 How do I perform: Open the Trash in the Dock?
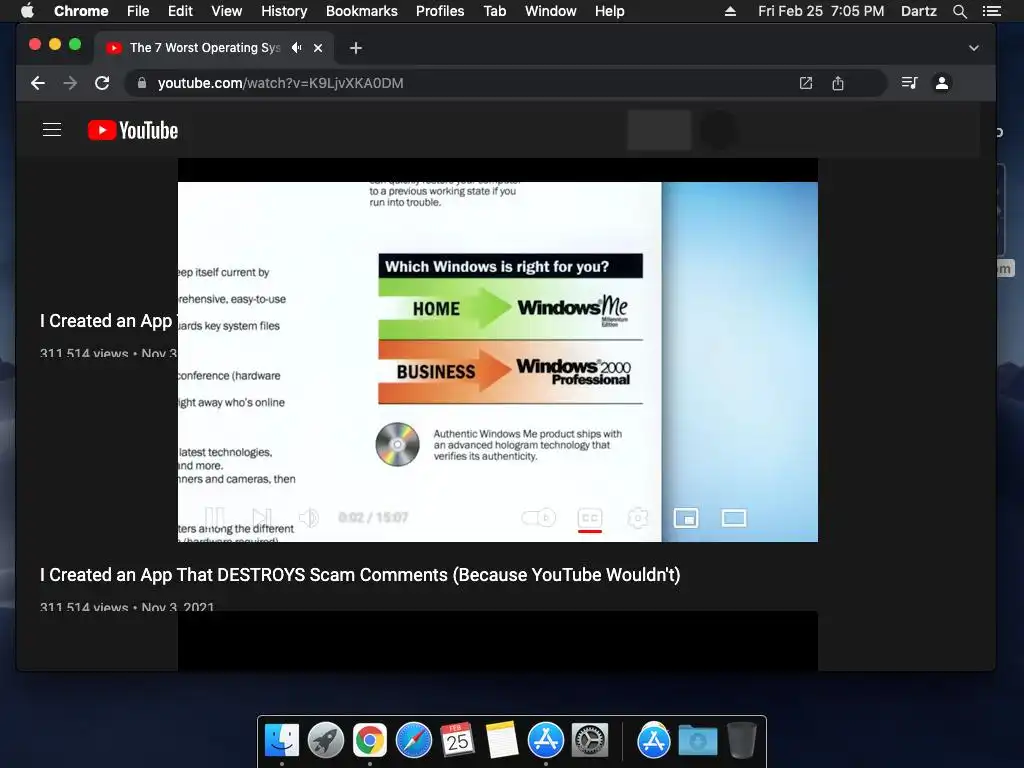coord(741,741)
